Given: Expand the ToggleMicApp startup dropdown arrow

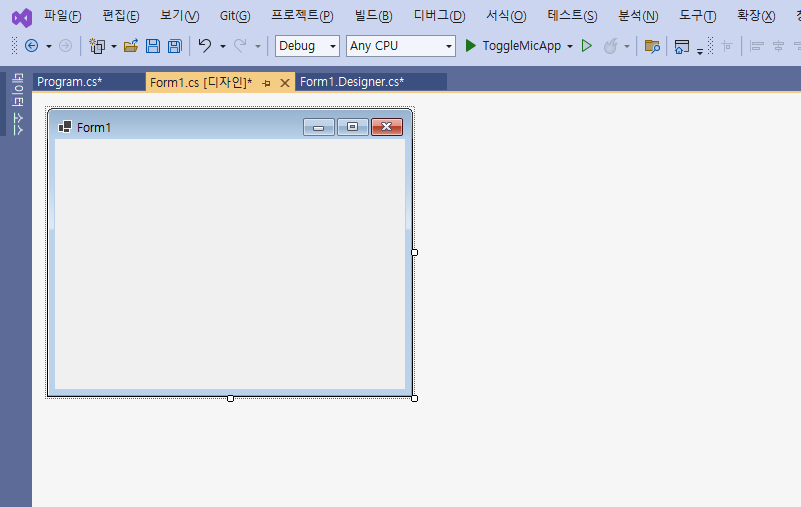Looking at the screenshot, I should tap(570, 47).
